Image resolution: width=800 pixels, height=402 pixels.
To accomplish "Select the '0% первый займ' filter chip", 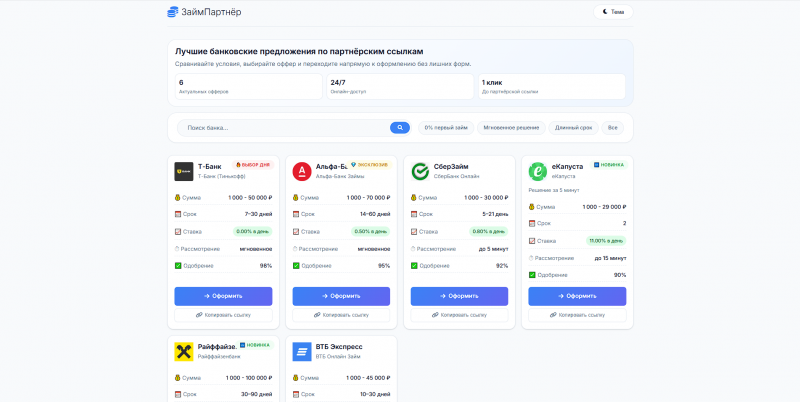I will tap(446, 128).
